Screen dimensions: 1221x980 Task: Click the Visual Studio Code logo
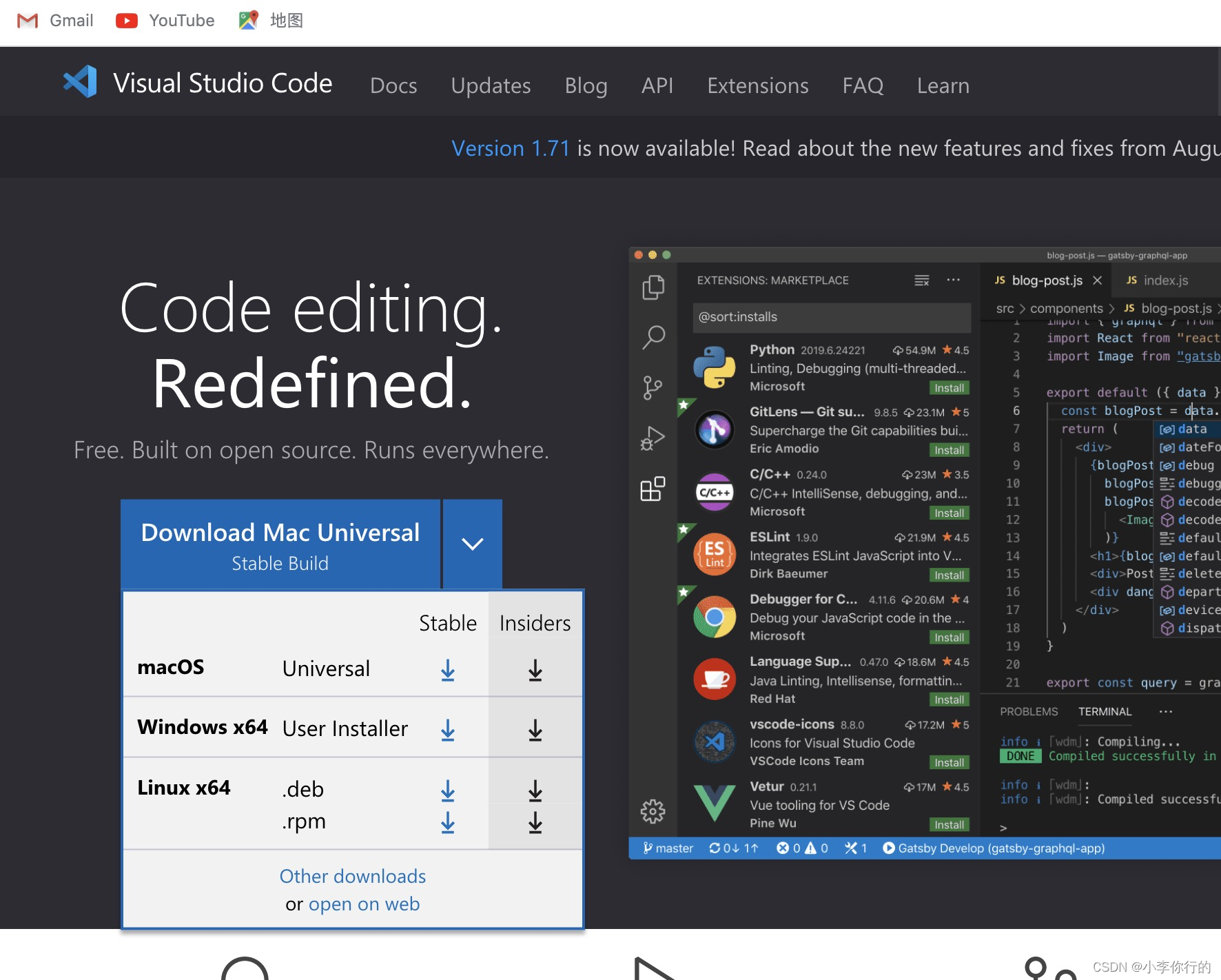pyautogui.click(x=79, y=82)
